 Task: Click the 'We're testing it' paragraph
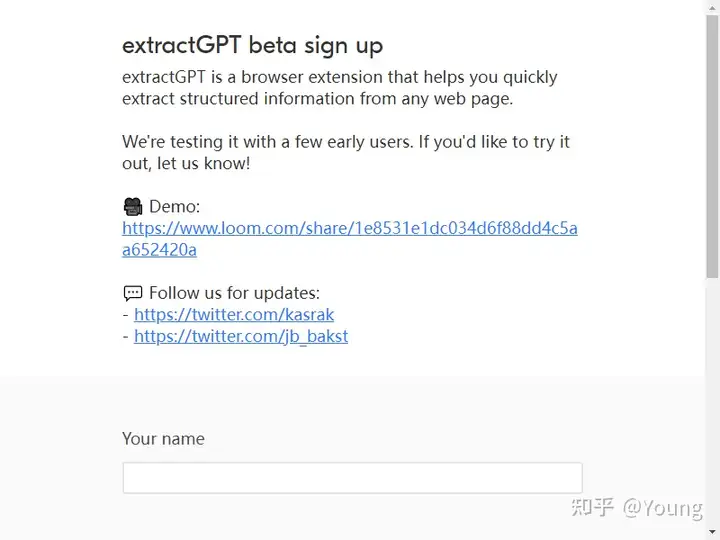tap(346, 152)
